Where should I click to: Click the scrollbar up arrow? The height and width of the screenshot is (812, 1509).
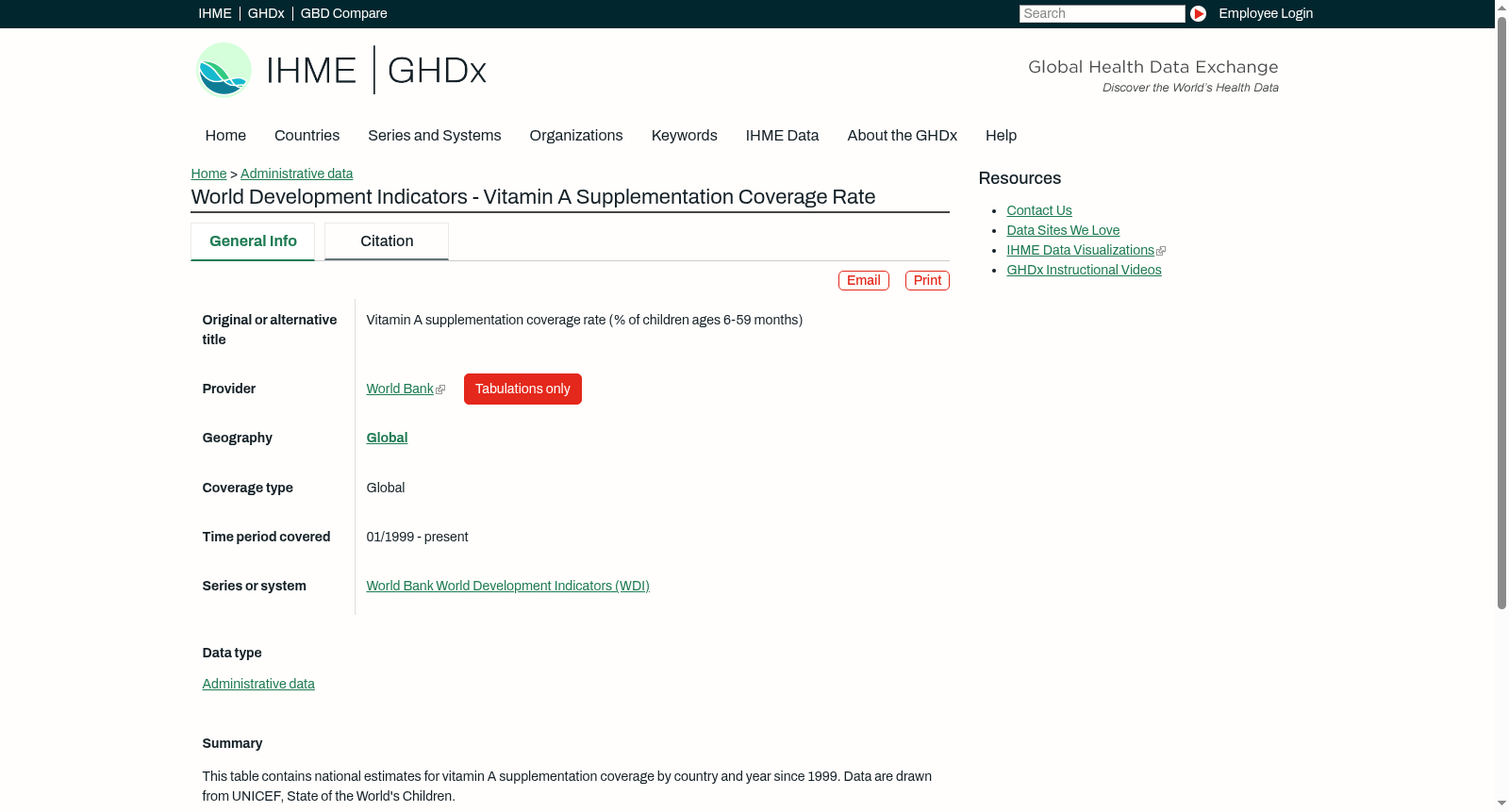[x=1501, y=7]
